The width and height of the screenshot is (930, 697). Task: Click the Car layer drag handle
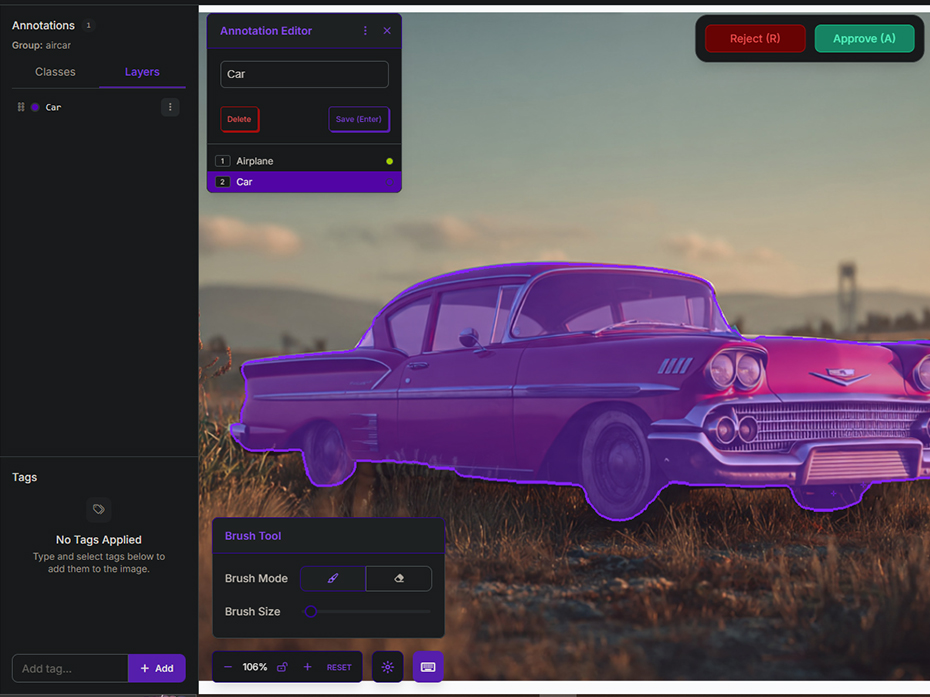tap(21, 107)
